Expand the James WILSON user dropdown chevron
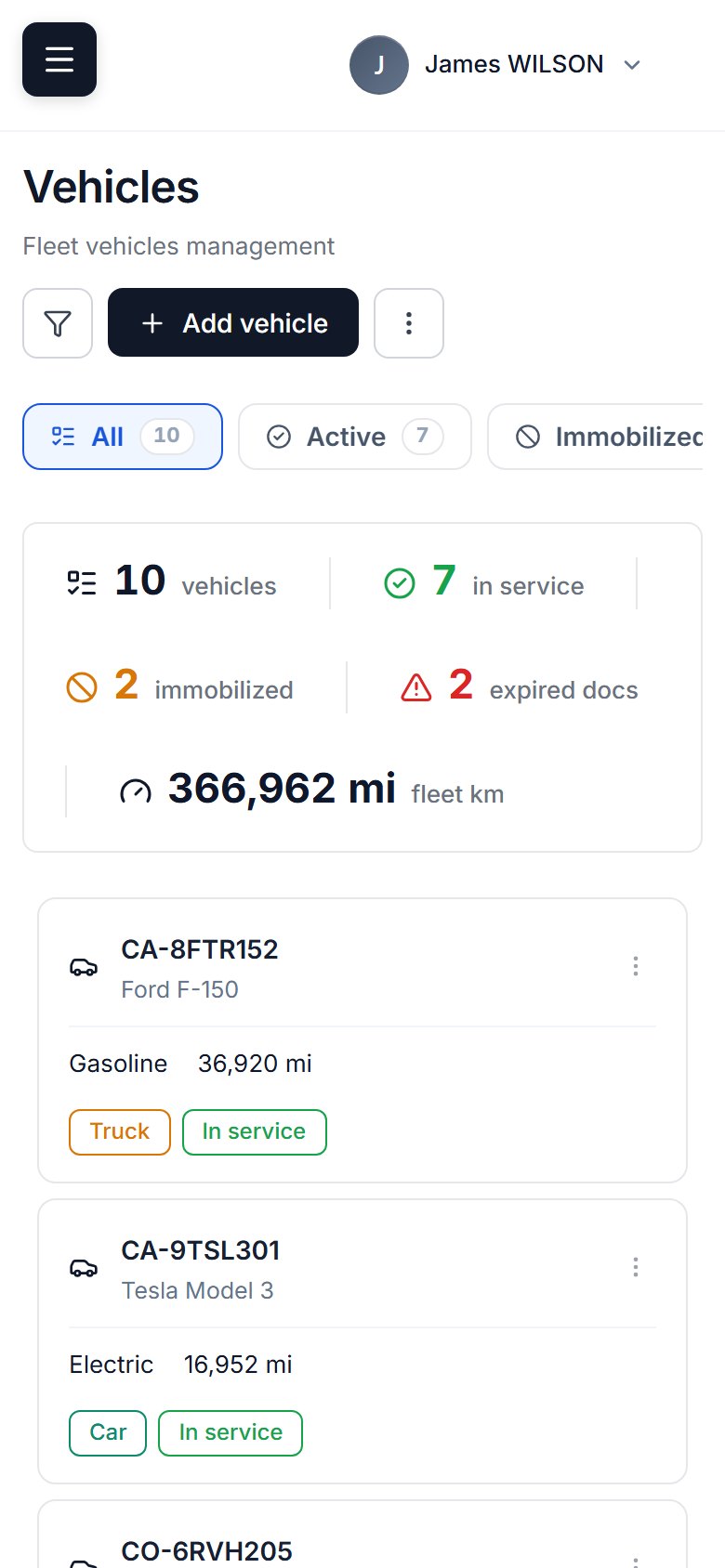This screenshot has height=1568, width=725. tap(632, 64)
